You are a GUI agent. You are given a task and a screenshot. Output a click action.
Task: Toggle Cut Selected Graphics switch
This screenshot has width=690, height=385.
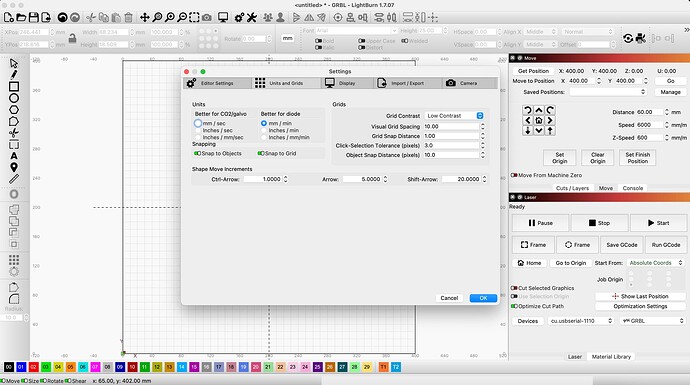point(514,288)
